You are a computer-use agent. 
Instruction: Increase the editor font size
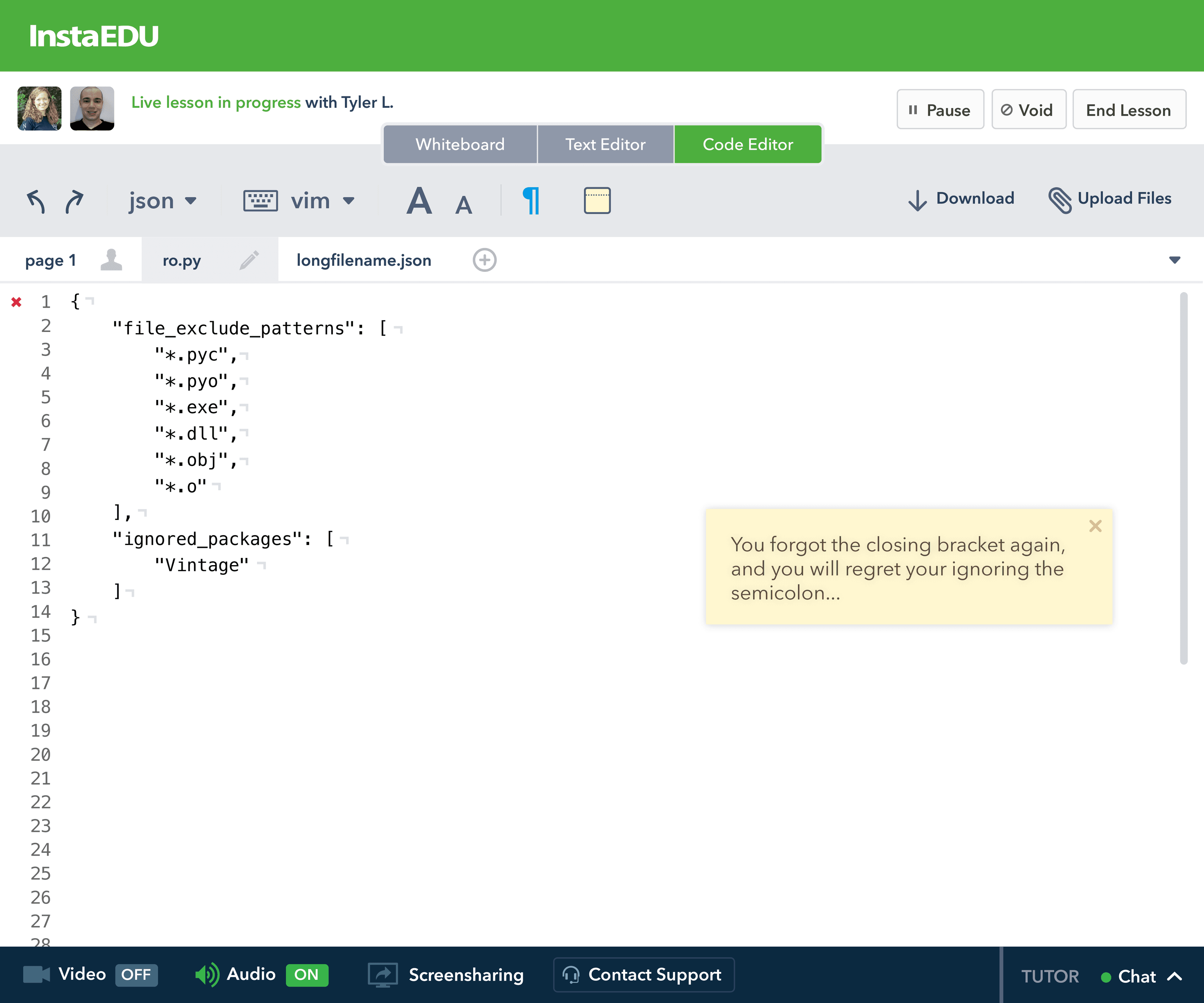pyautogui.click(x=419, y=201)
